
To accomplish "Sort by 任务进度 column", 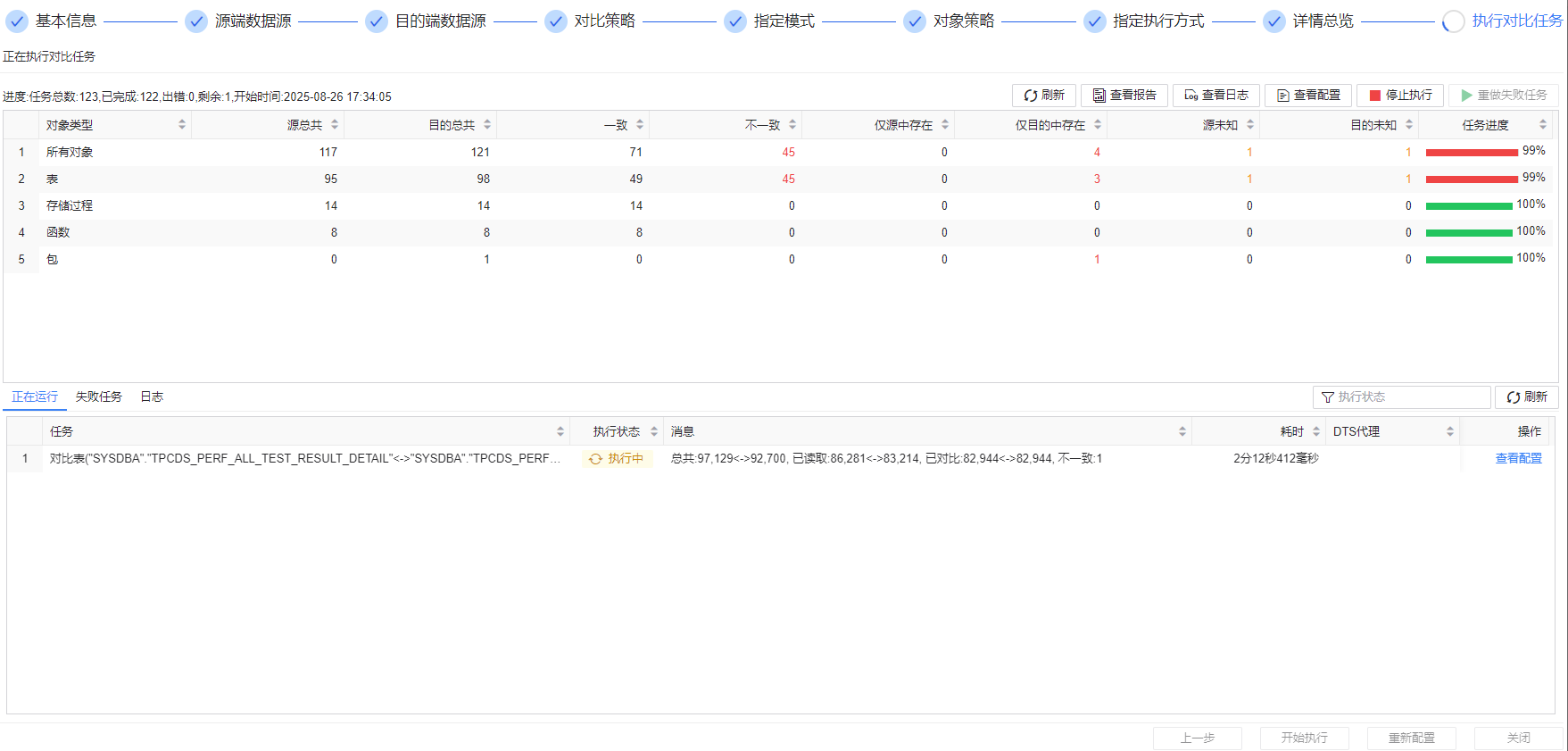I will pos(1543,125).
